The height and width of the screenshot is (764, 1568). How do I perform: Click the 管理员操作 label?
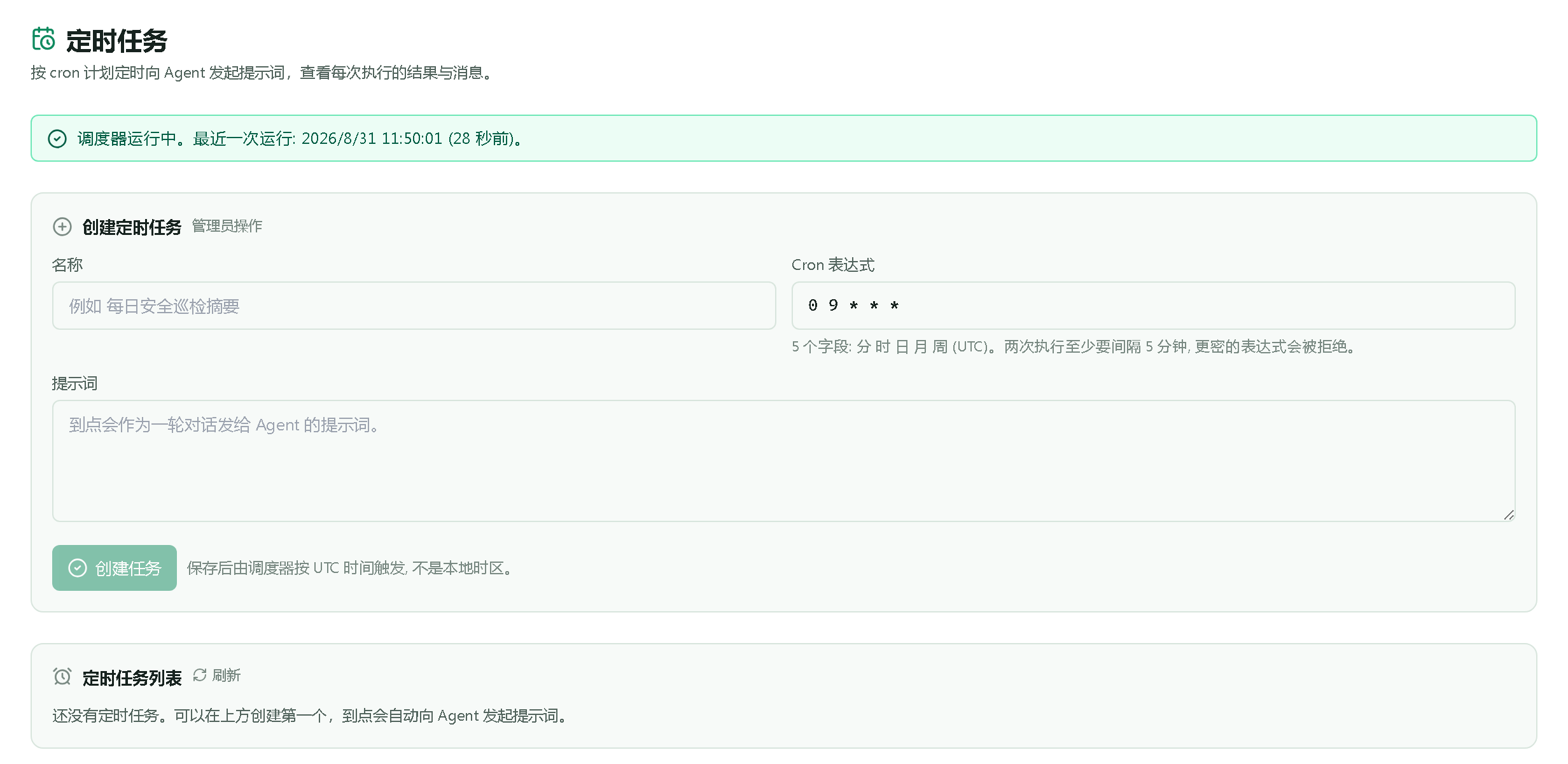coord(227,226)
